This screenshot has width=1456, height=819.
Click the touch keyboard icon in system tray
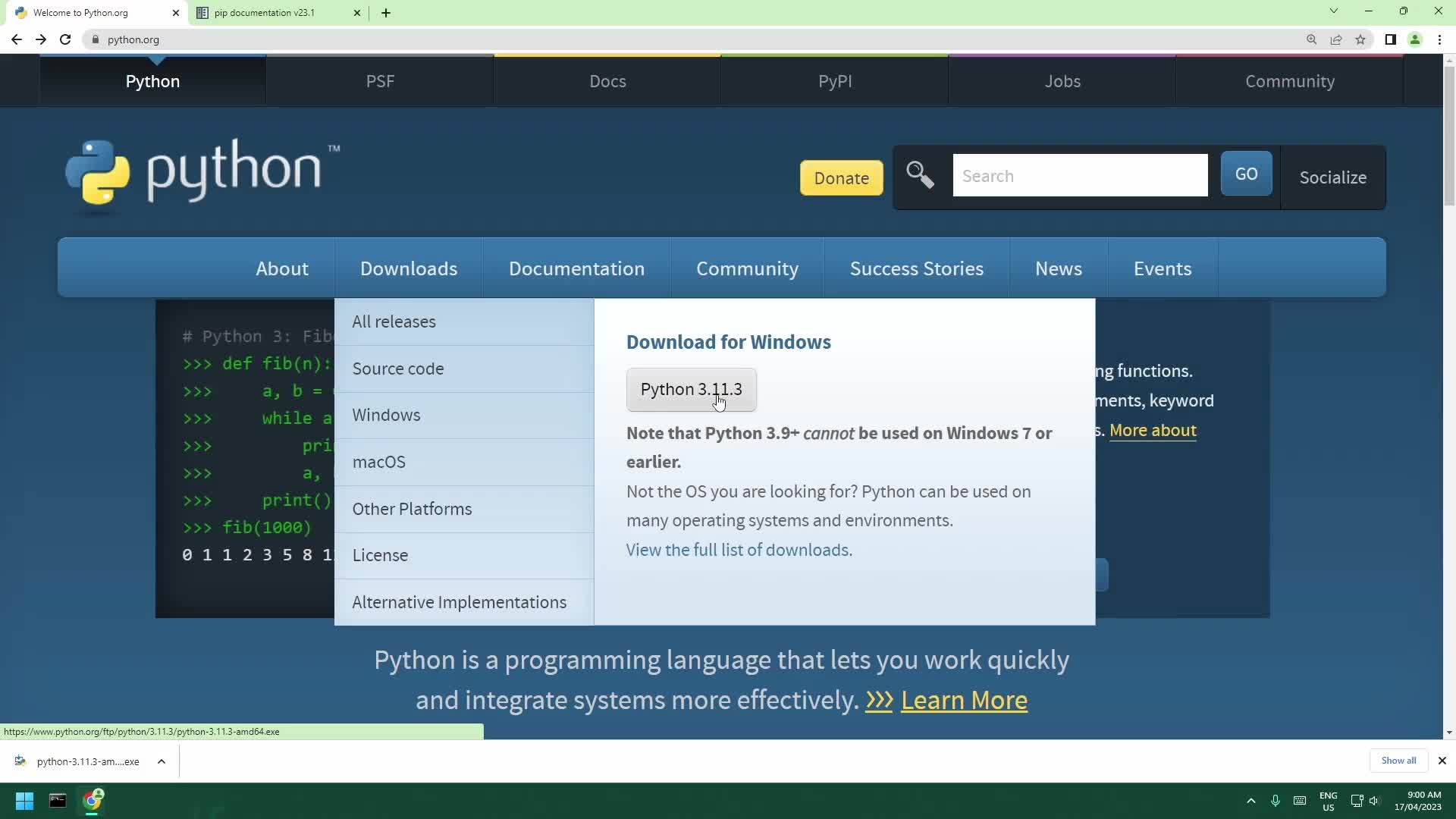[1300, 801]
